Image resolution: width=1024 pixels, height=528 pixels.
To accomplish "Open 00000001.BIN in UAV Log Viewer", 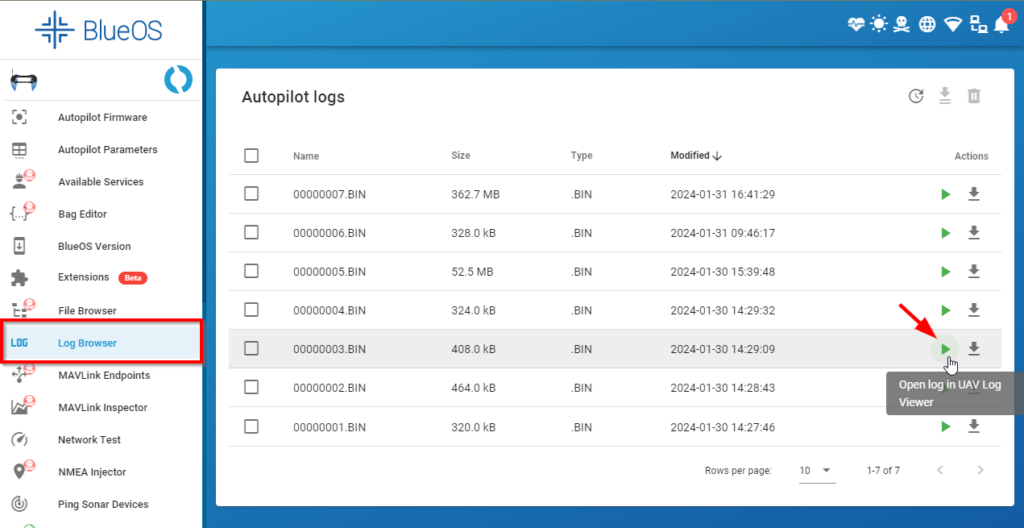I will point(945,427).
